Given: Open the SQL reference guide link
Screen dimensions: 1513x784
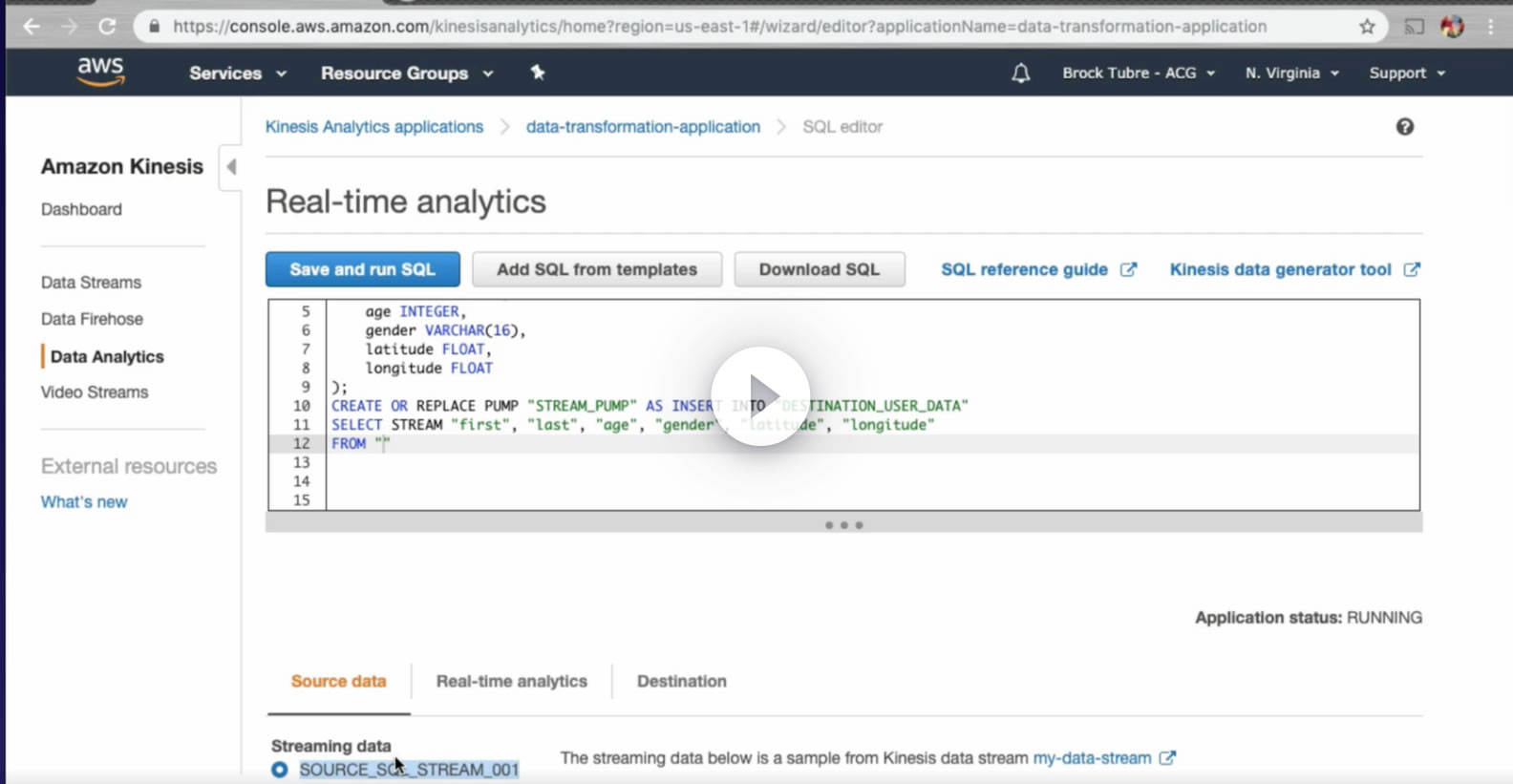Looking at the screenshot, I should (1024, 269).
